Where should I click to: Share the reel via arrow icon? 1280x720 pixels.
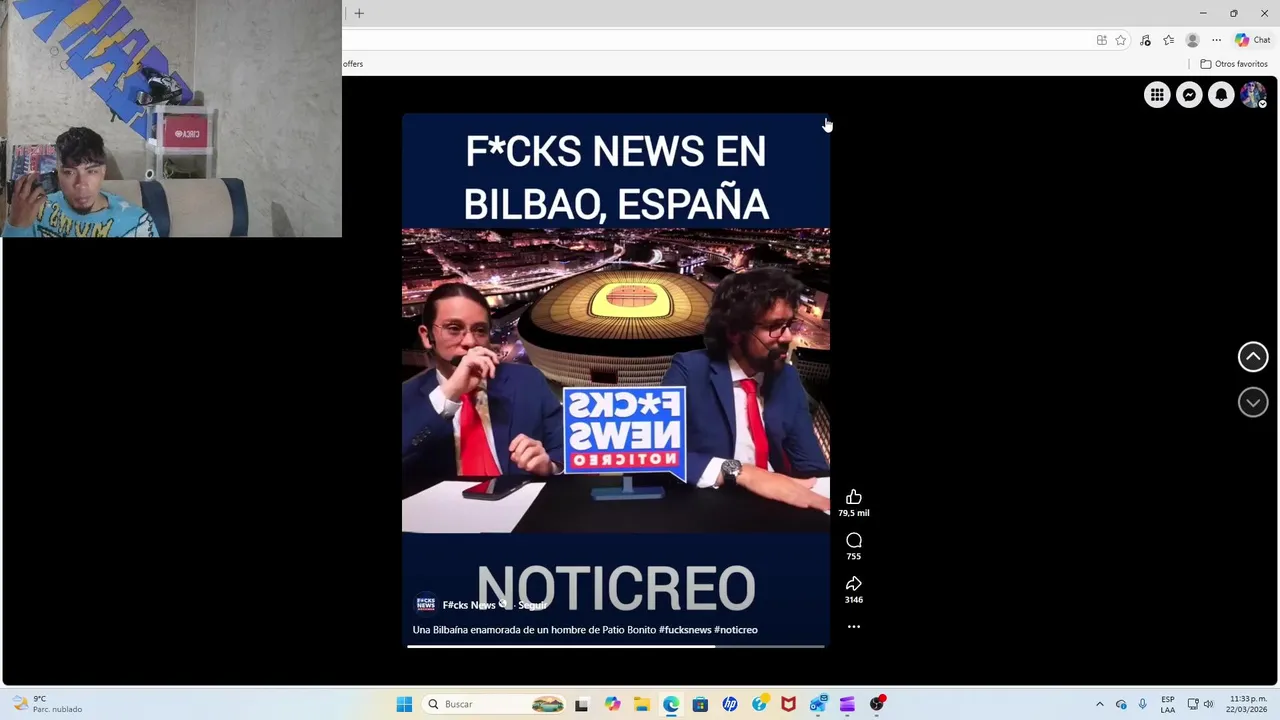coord(853,584)
